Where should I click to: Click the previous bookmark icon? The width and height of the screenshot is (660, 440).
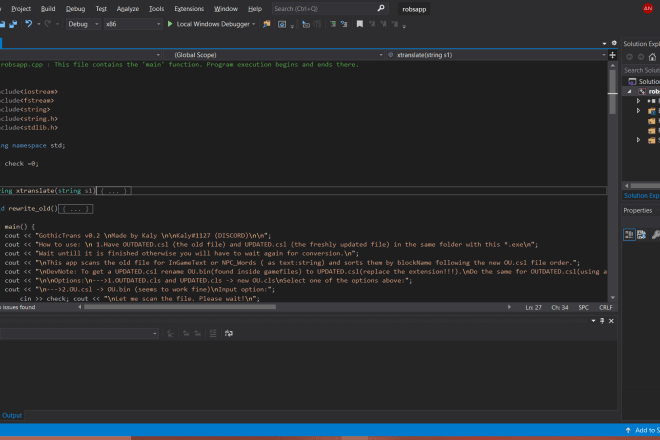[x=372, y=24]
